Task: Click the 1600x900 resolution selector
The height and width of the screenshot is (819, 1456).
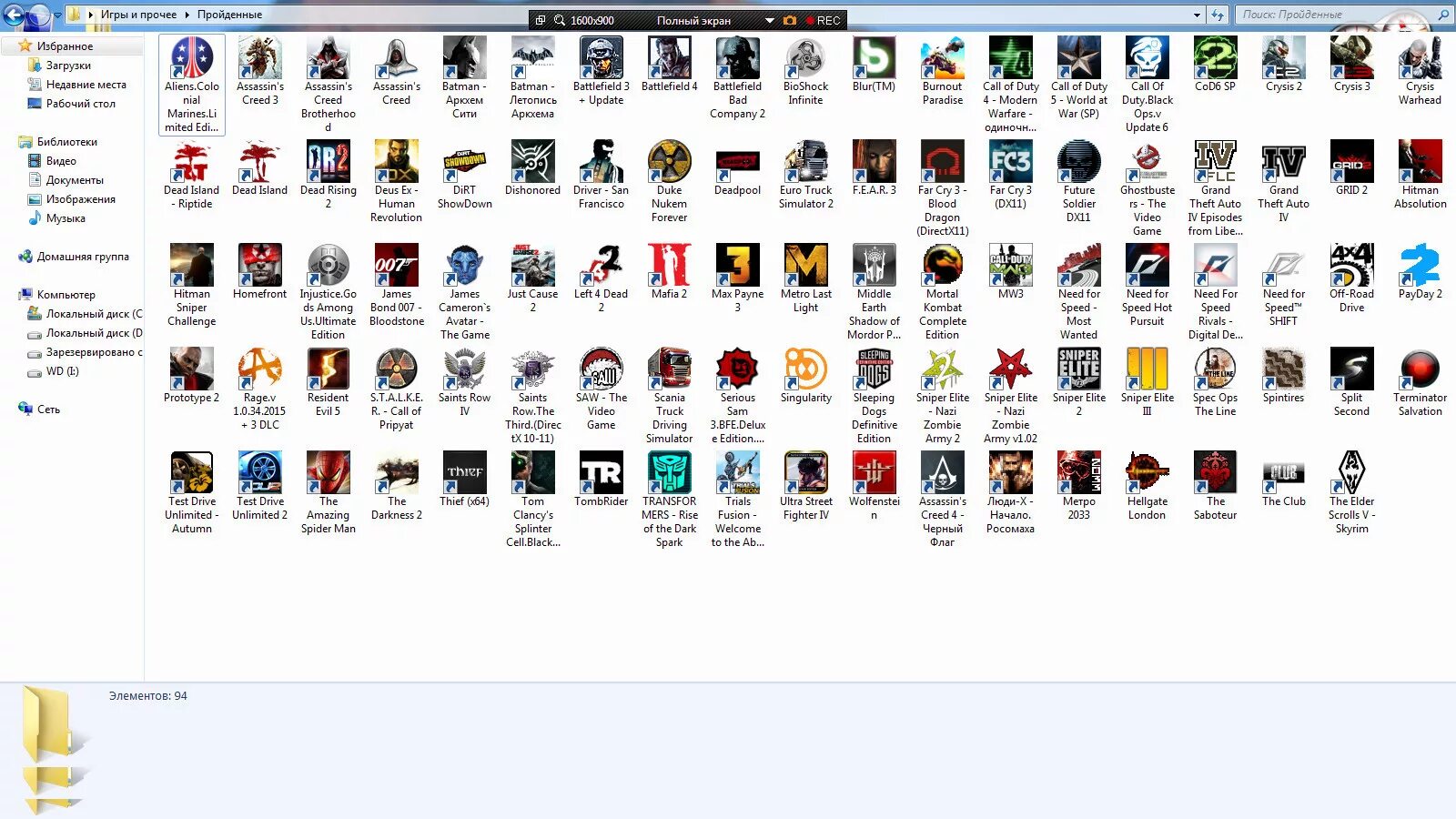Action: pos(591,20)
